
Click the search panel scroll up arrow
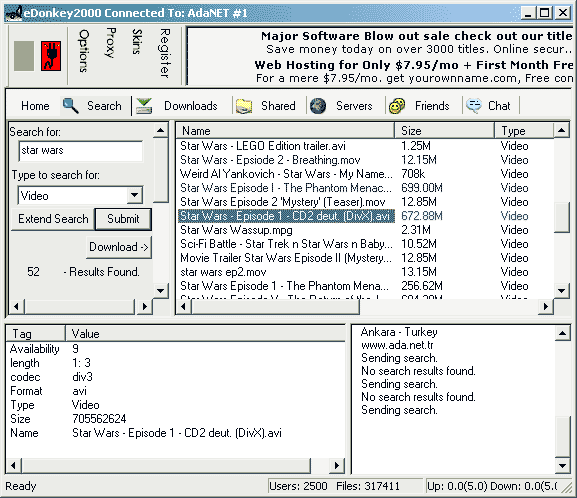tap(160, 130)
